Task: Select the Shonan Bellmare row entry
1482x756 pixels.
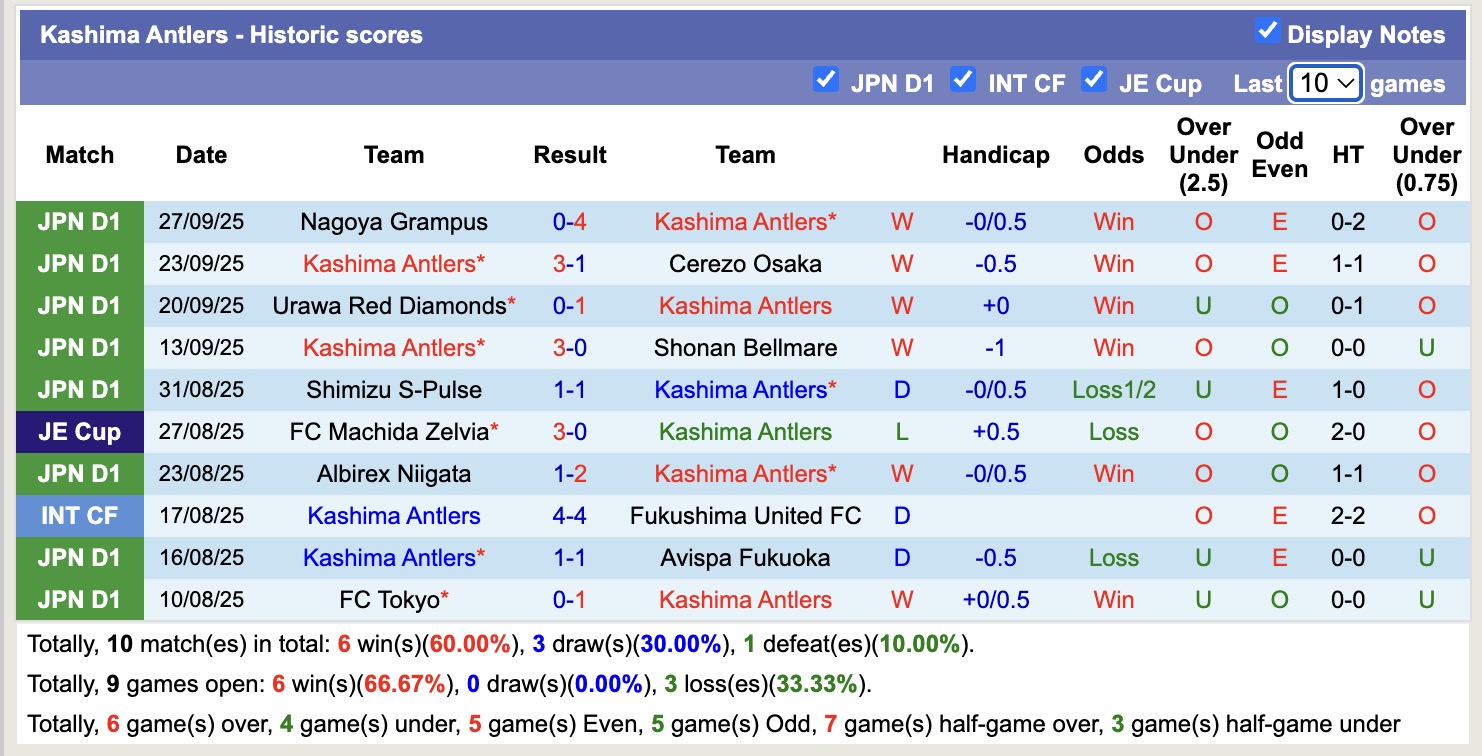Action: coord(745,348)
